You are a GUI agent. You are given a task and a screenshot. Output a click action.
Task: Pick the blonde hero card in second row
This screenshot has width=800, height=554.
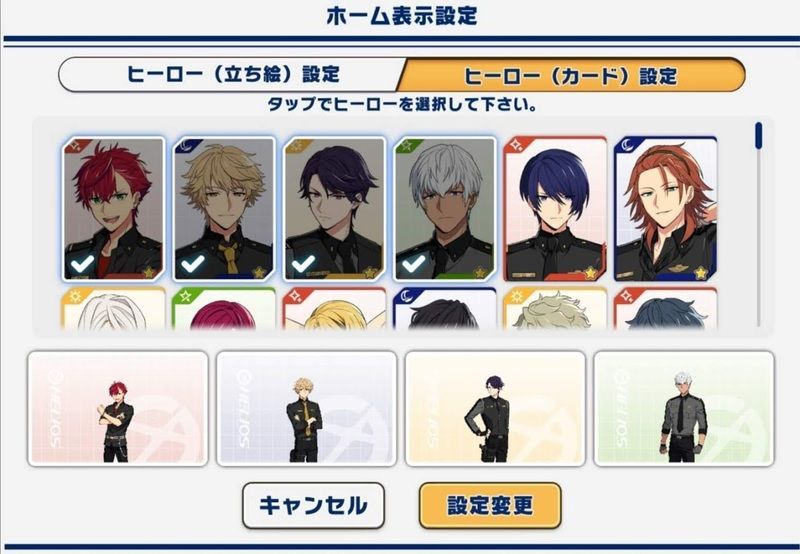pyautogui.click(x=334, y=308)
